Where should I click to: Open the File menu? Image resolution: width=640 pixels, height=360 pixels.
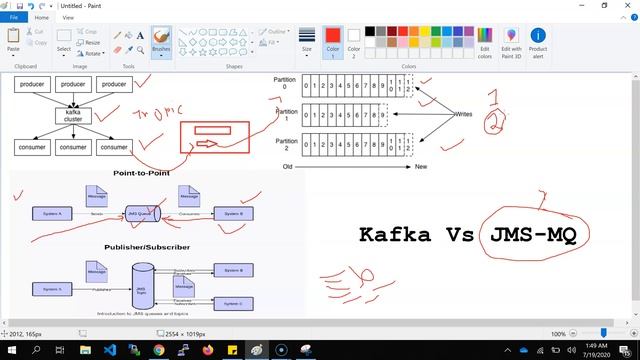click(14, 18)
